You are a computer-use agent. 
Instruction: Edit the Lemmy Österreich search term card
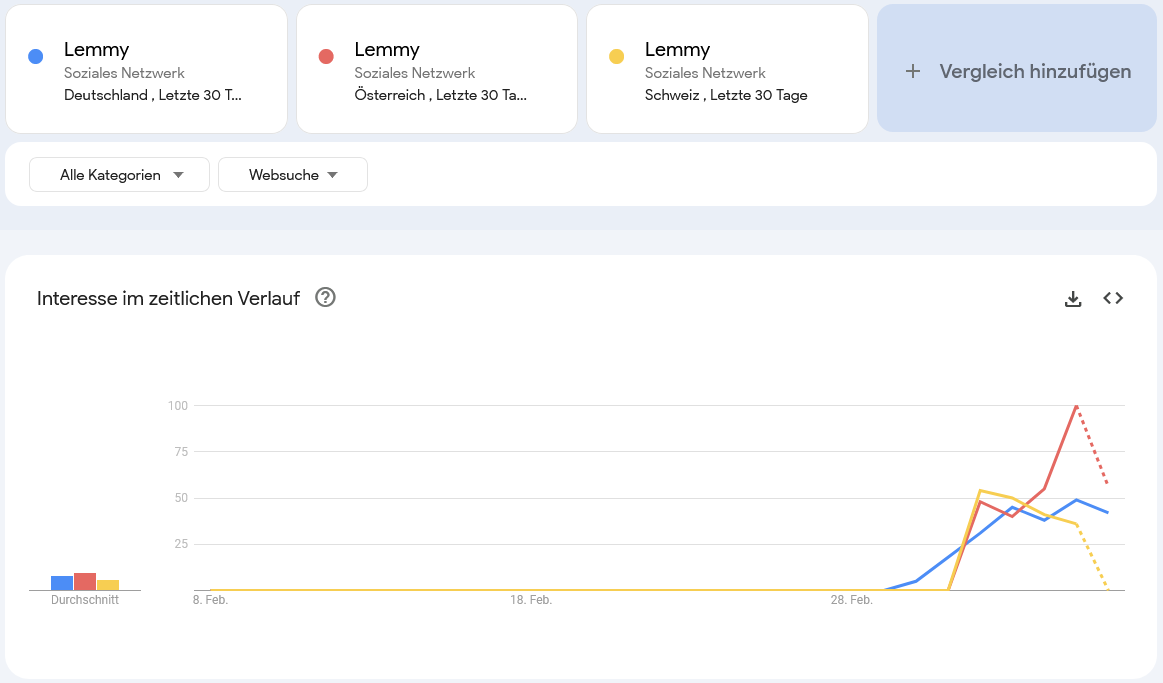(437, 69)
